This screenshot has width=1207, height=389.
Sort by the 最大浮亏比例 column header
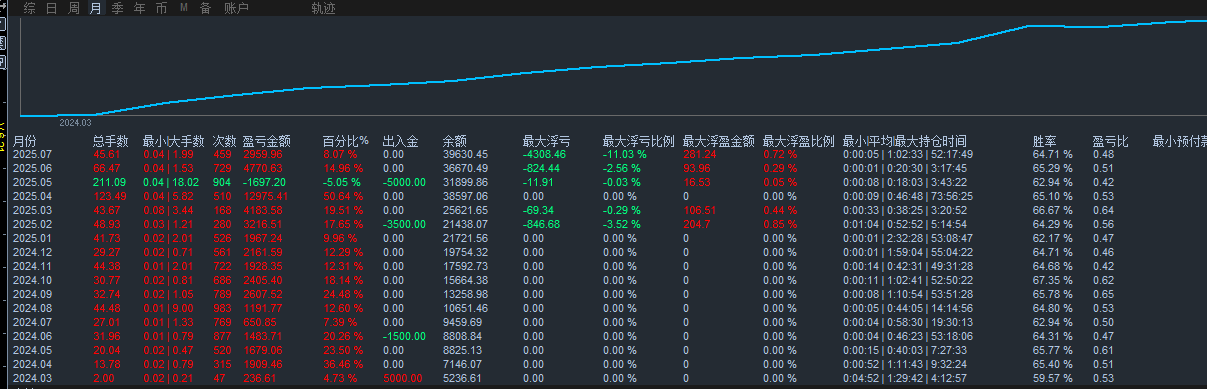(x=638, y=141)
